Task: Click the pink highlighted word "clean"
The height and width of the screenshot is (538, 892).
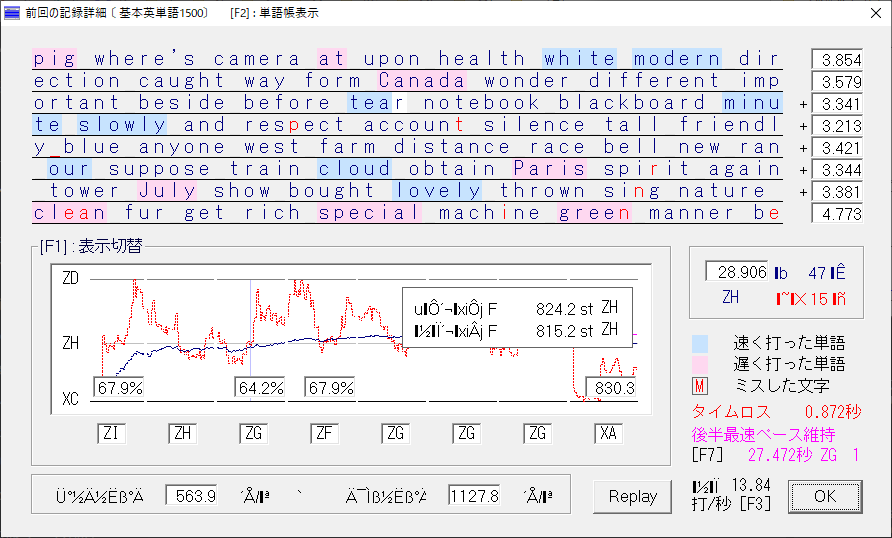Action: point(69,213)
